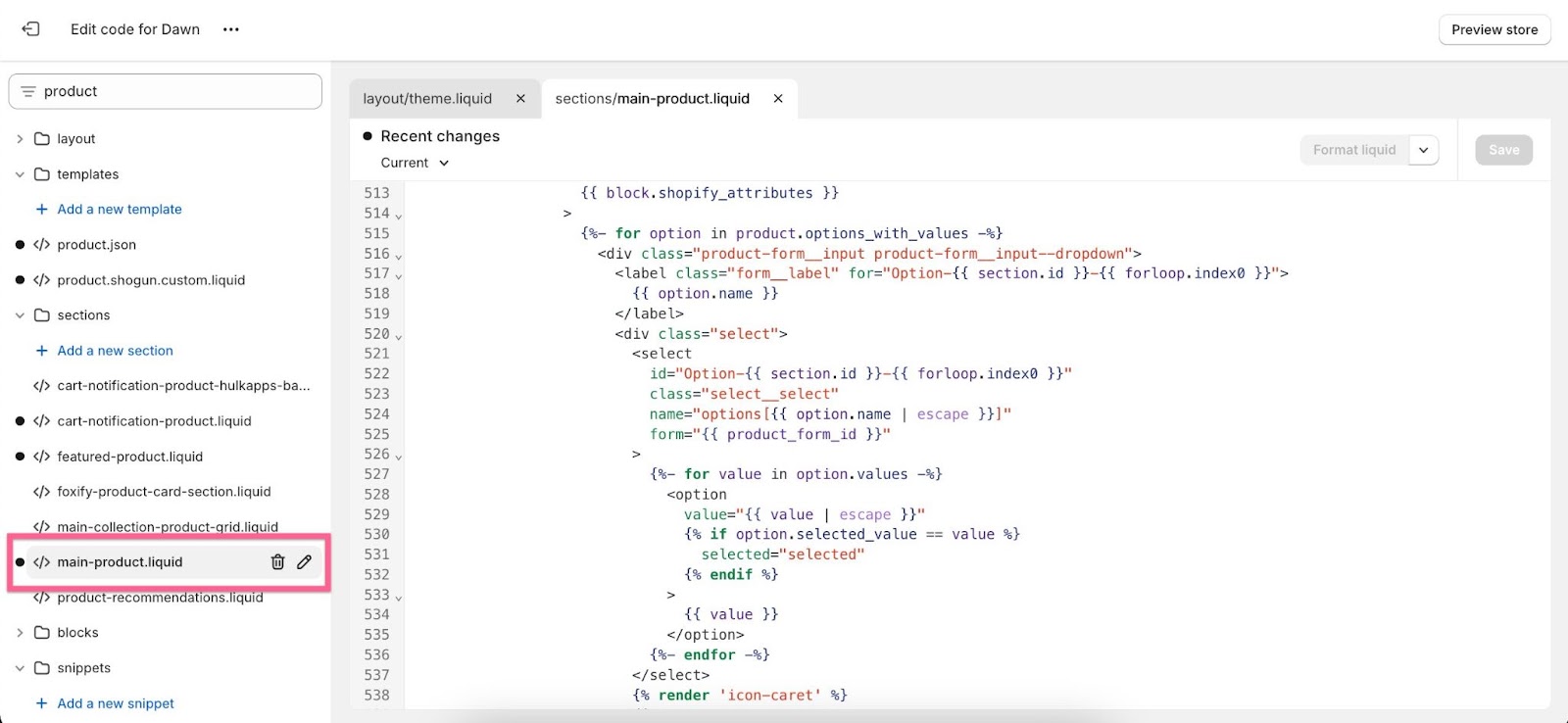Viewport: 1568px width, 723px height.
Task: Open cart-notification-product.liquid file
Action: pos(154,421)
